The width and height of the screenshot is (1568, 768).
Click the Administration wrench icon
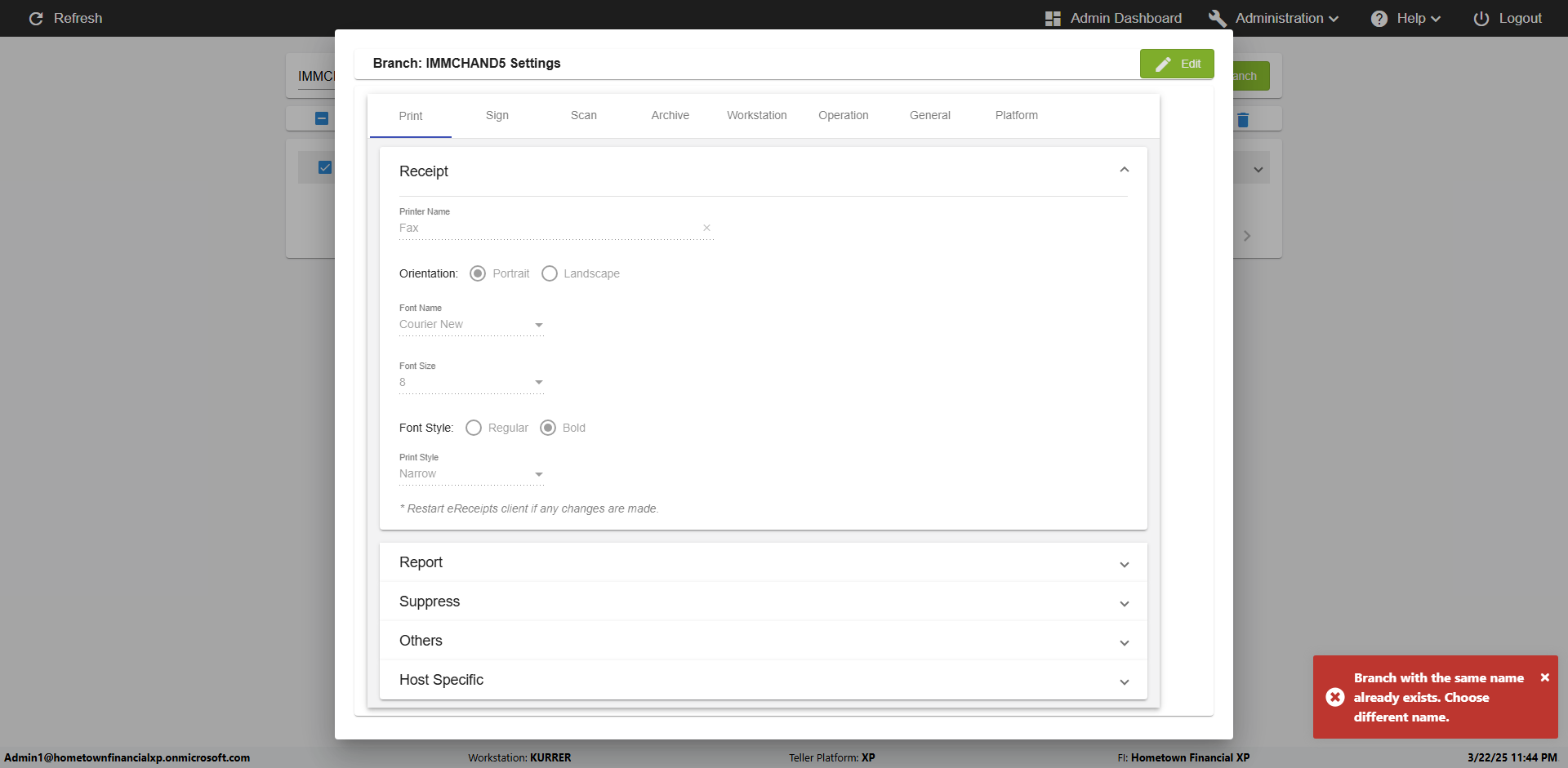point(1218,18)
